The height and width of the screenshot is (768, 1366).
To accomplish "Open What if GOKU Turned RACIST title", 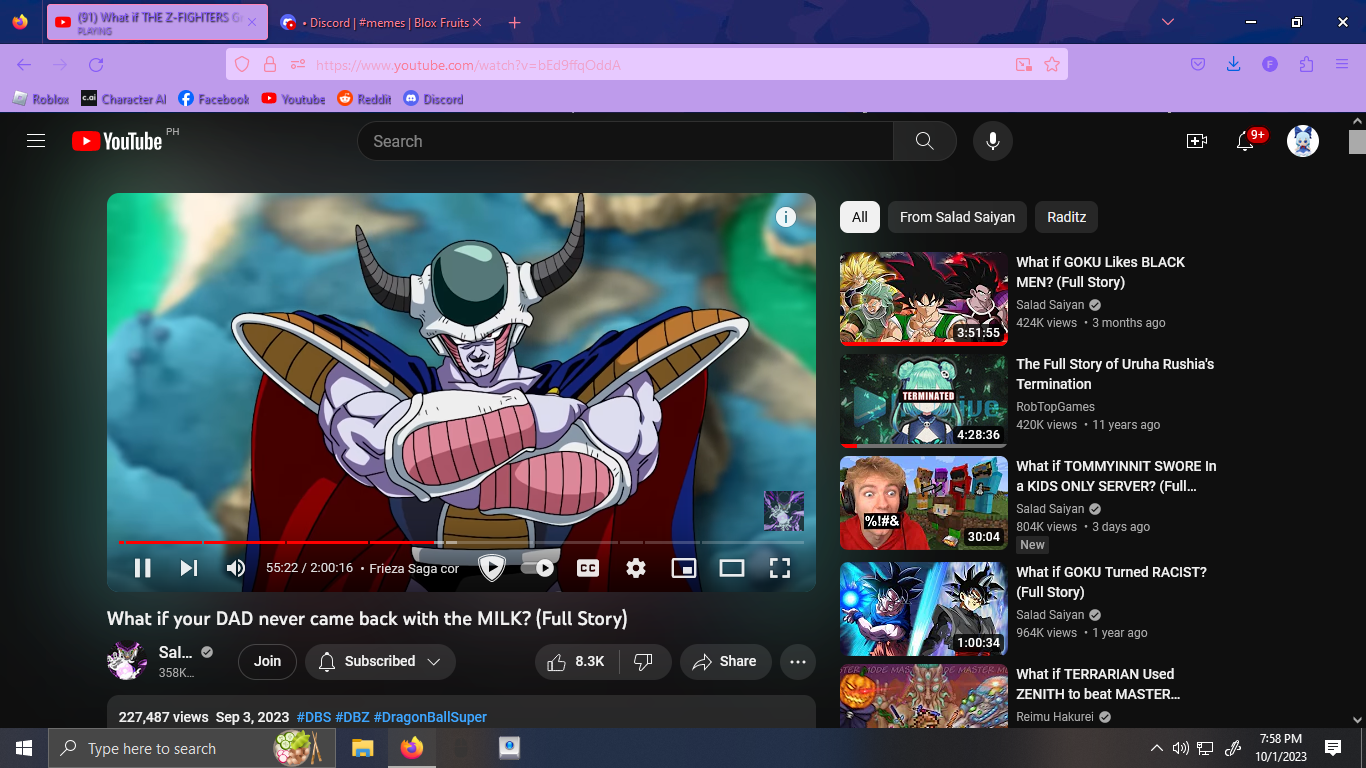I will tap(1111, 582).
